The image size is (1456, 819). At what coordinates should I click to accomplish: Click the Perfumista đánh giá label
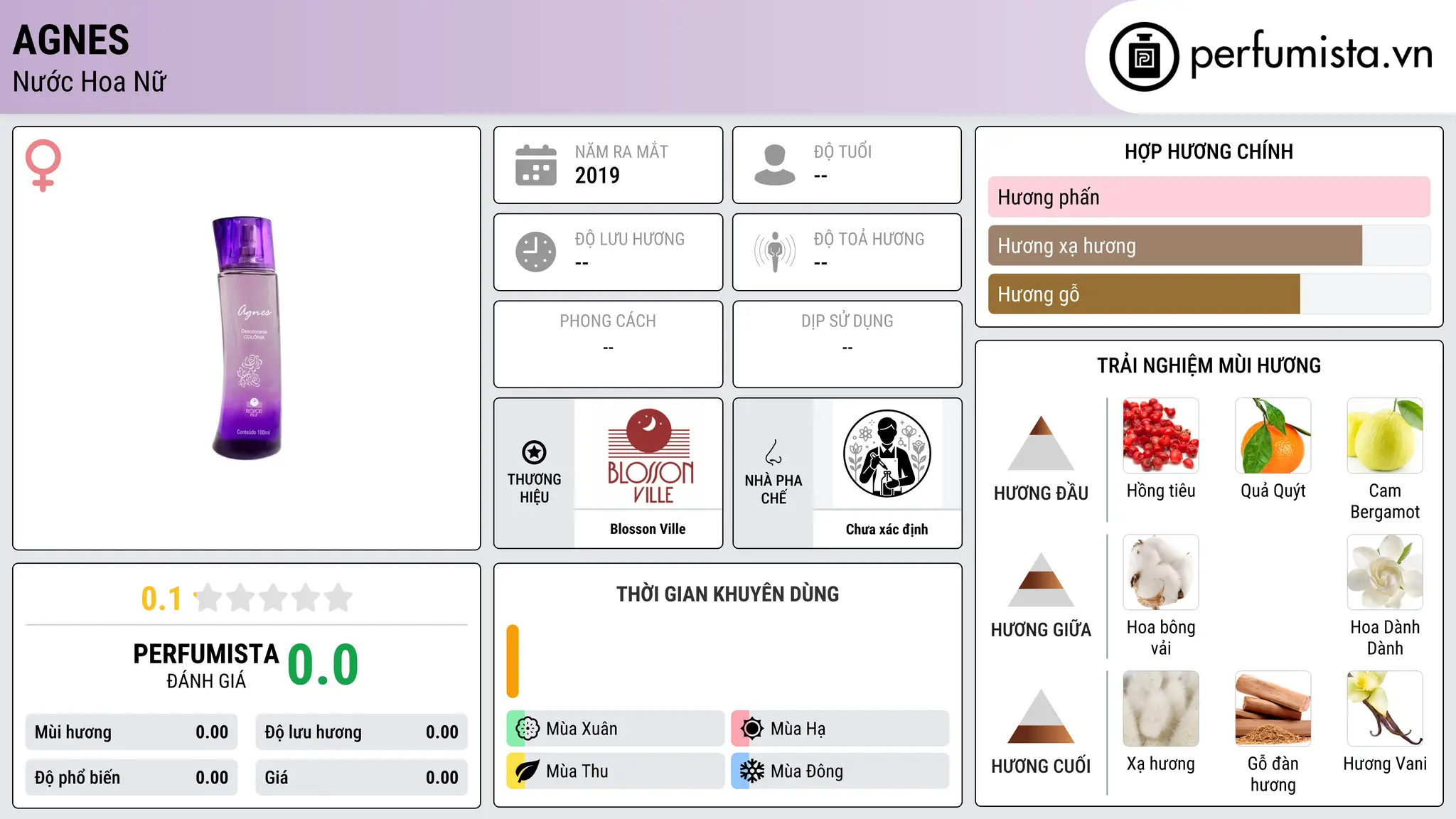206,665
